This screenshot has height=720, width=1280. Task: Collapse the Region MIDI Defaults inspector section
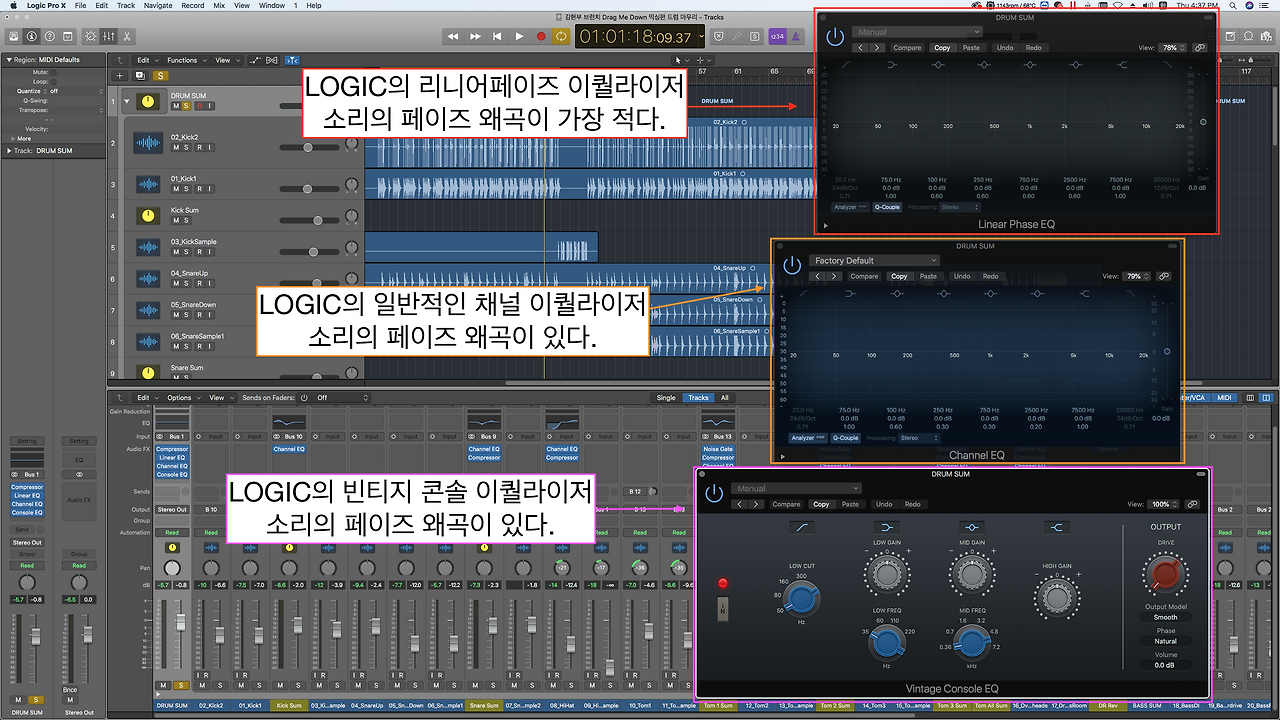[9, 60]
